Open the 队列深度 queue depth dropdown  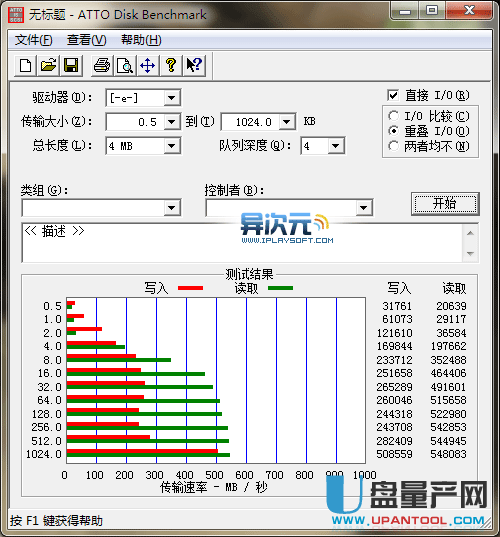336,146
